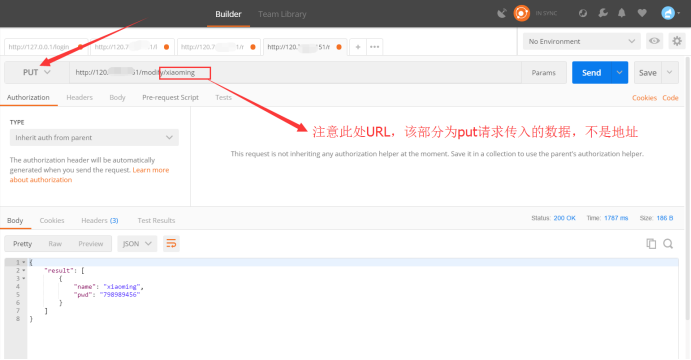Select the Raw view mode
Viewport: 691px width, 360px height.
[55, 244]
